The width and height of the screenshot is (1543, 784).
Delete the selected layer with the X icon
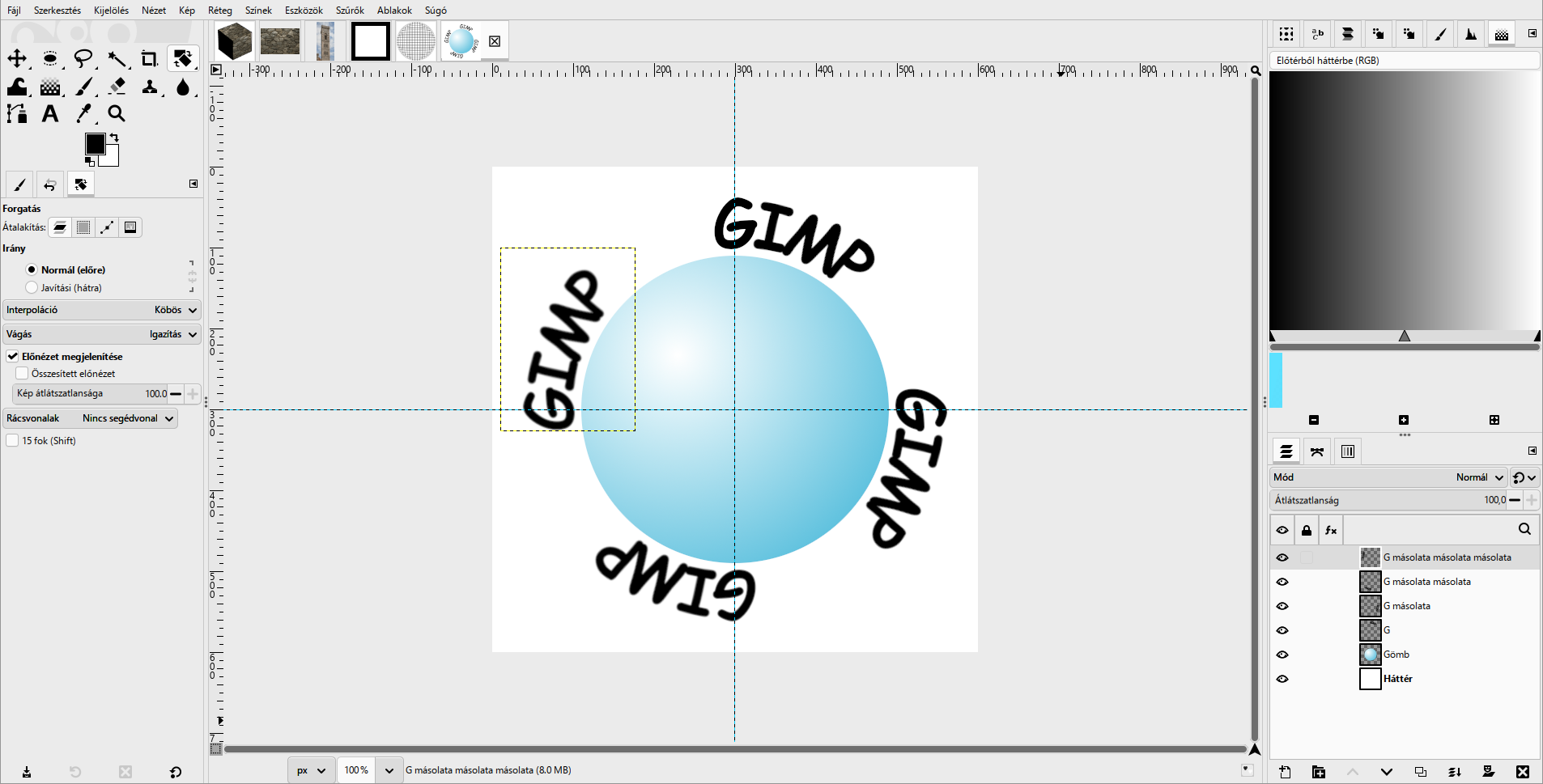[1523, 772]
